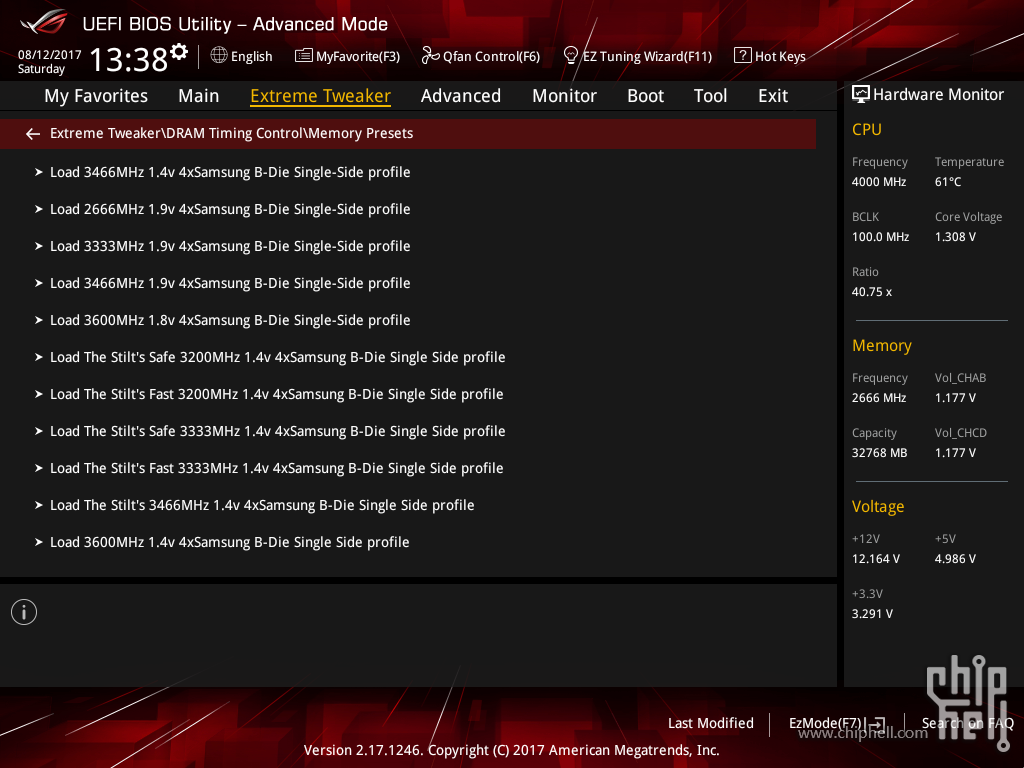This screenshot has width=1024, height=768.
Task: Click the EZ Tuning Wizard bulb icon
Action: pyautogui.click(x=570, y=56)
